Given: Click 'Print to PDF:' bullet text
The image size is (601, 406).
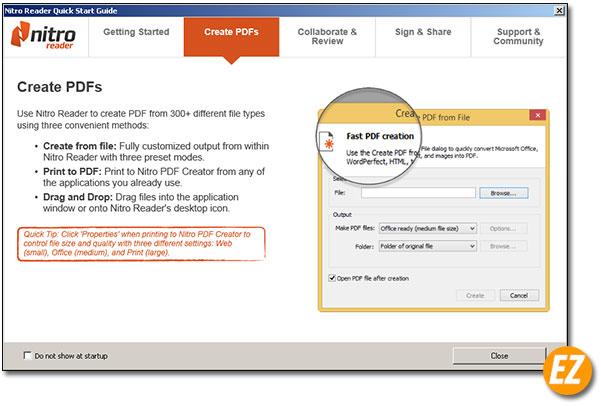Looking at the screenshot, I should click(72, 171).
